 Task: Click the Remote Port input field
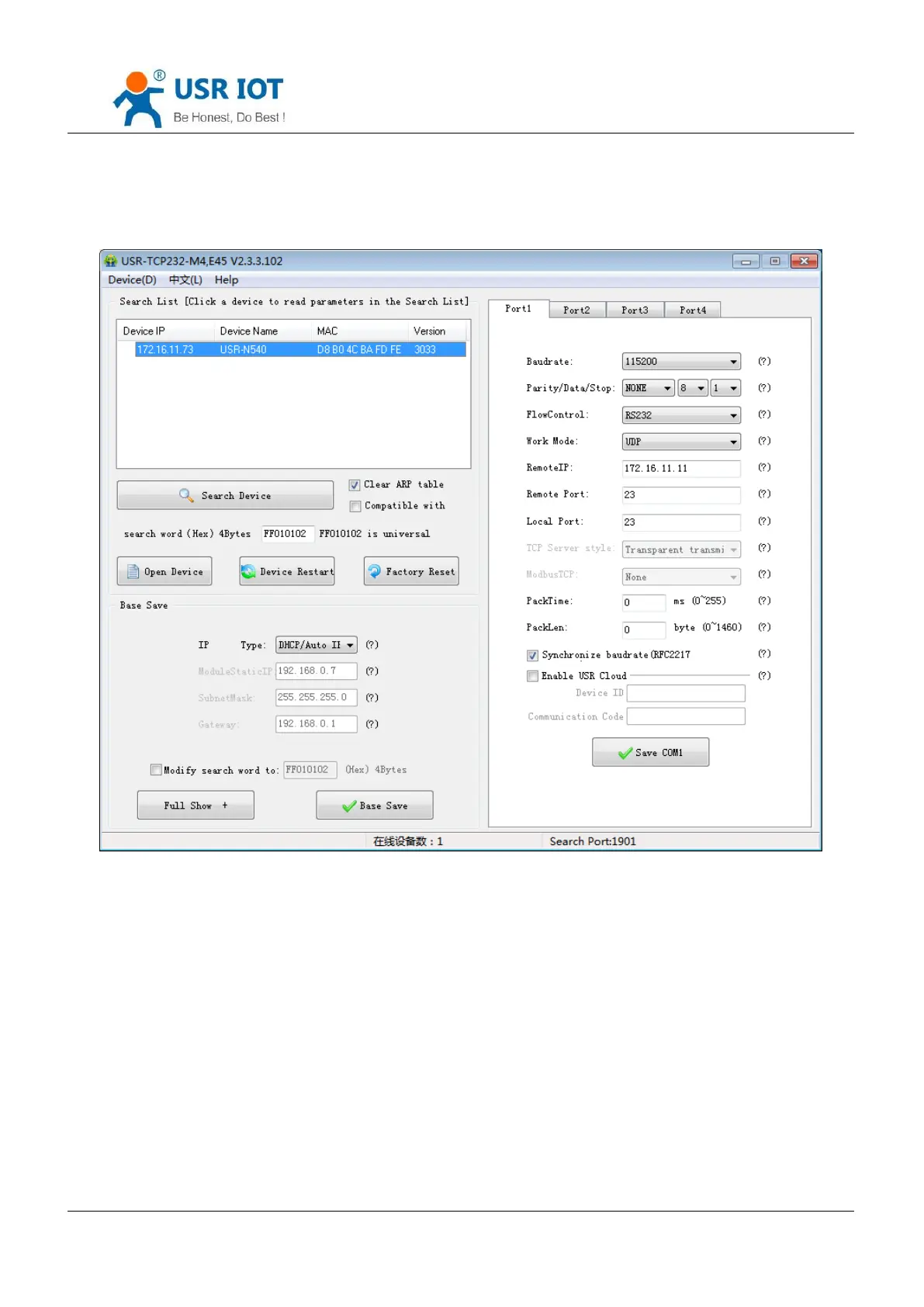[681, 495]
